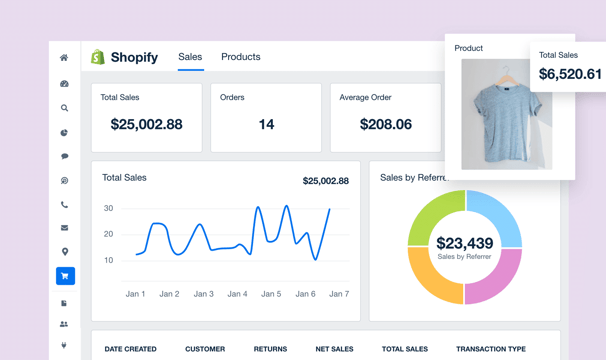Open the circular chat/reviews sidebar icon
Viewport: 606px width, 360px height.
click(65, 181)
